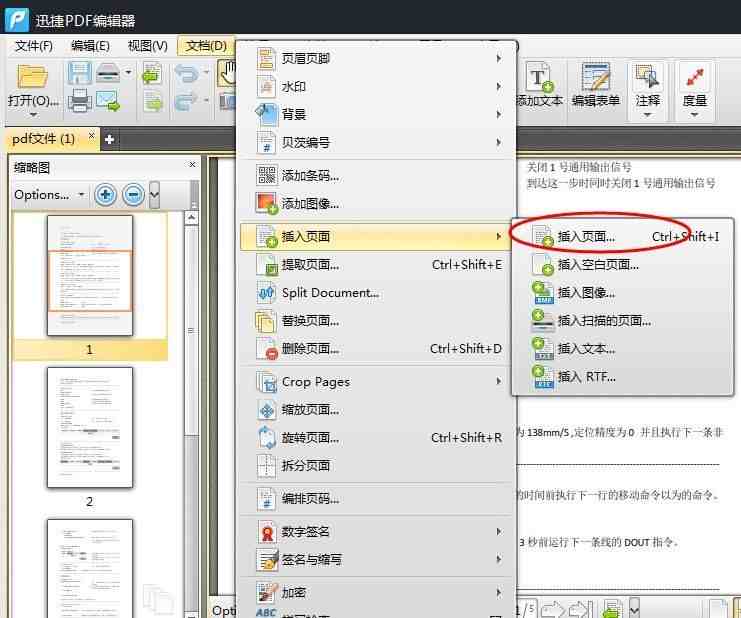The image size is (741, 618).
Task: Open the 编辑(E) menu
Action: click(90, 46)
